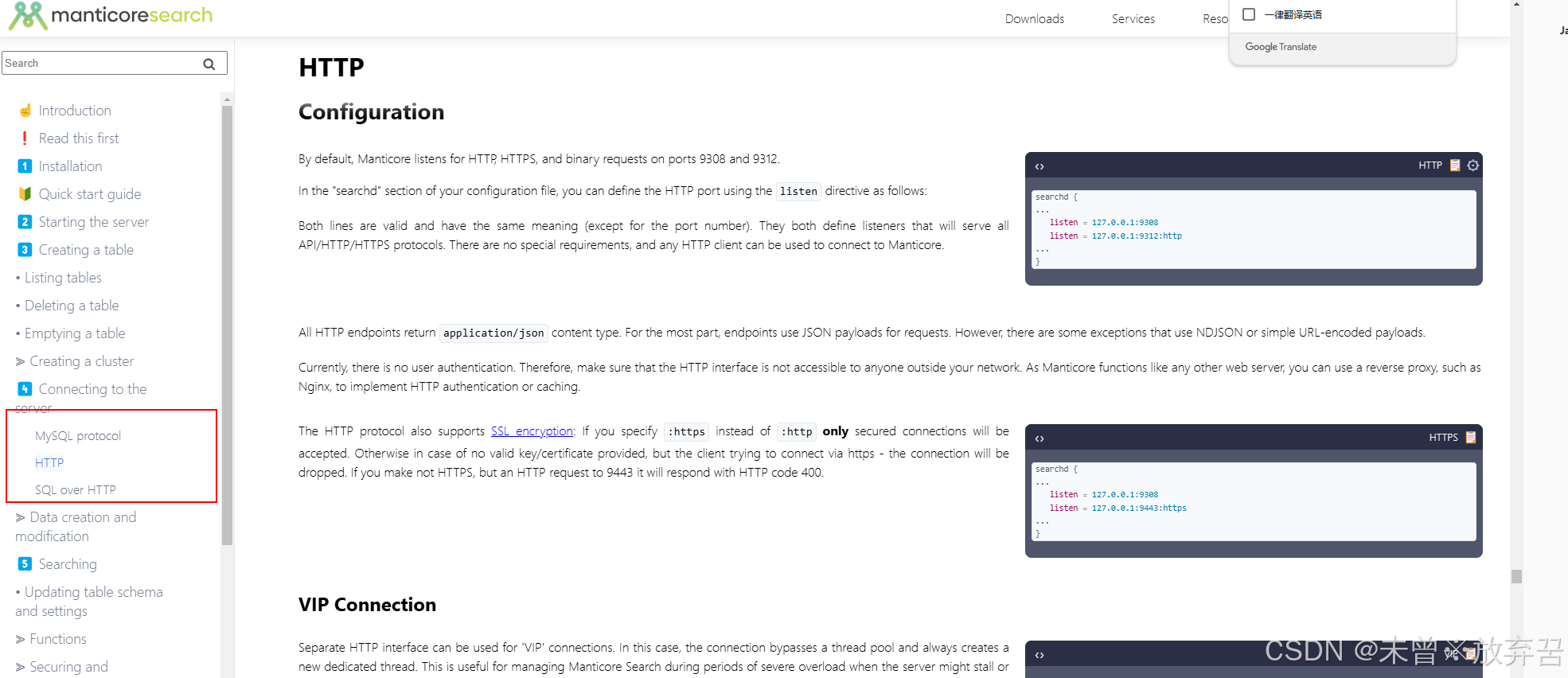Click '127.0.0.1:9312:http' in code block
Viewport: 1568px width, 678px height.
(1137, 236)
